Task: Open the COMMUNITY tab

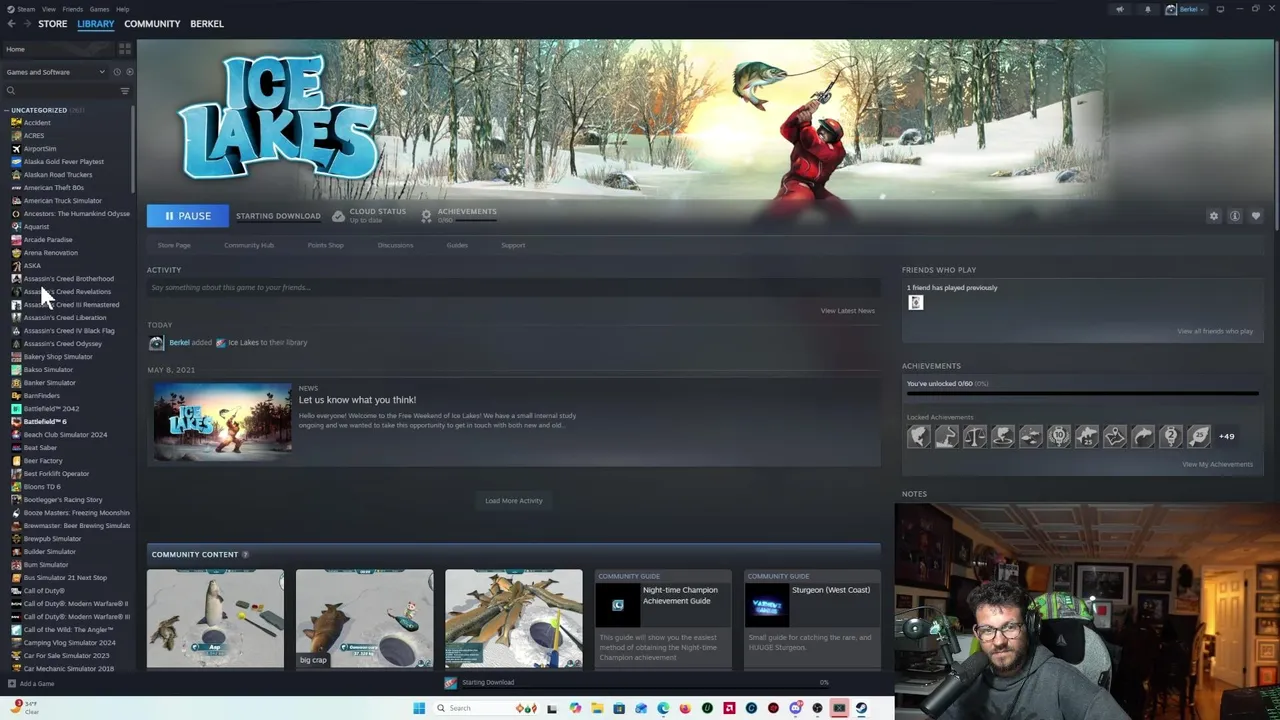Action: (x=152, y=24)
